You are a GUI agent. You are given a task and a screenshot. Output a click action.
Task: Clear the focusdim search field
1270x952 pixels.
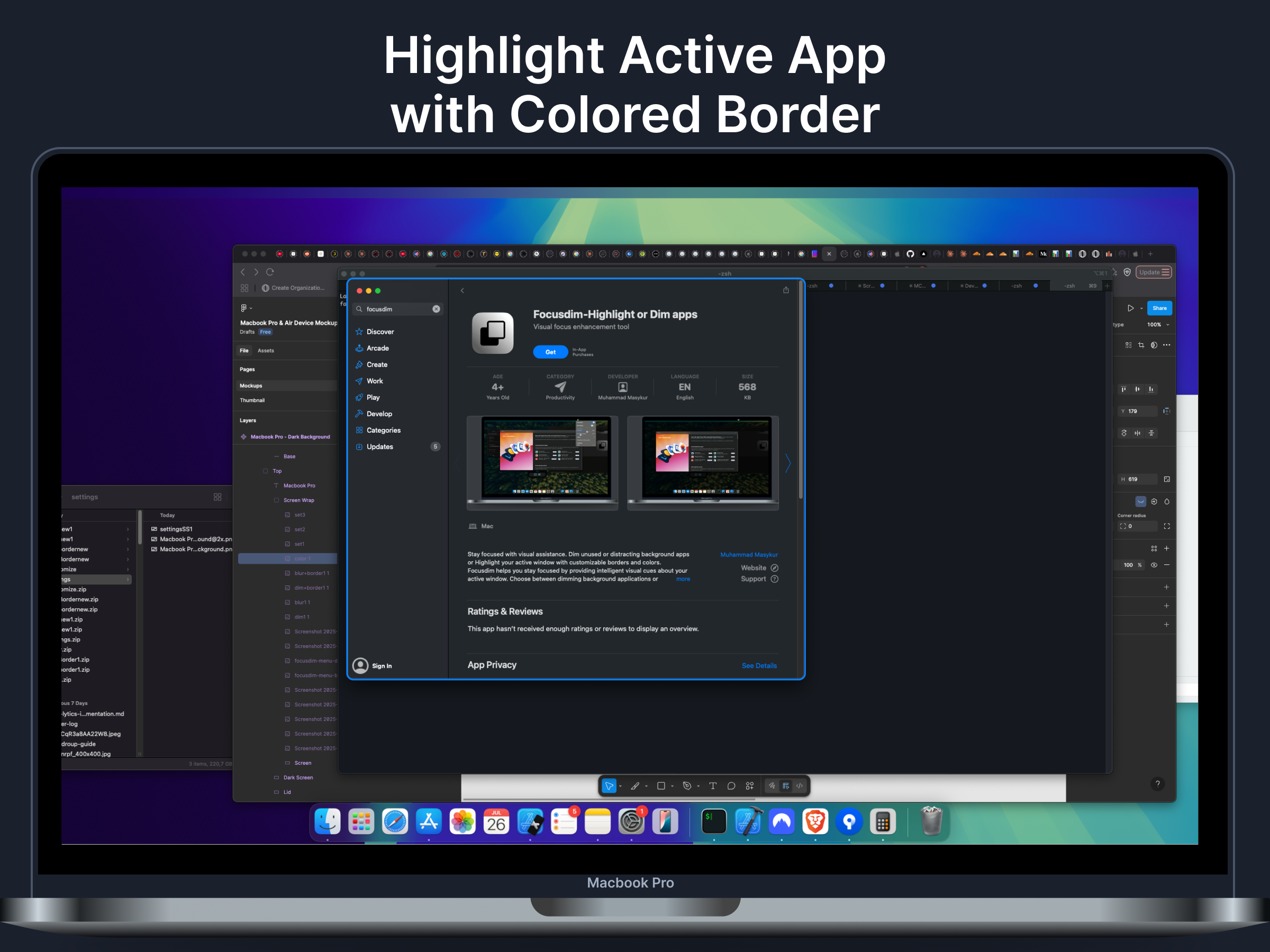pyautogui.click(x=437, y=309)
